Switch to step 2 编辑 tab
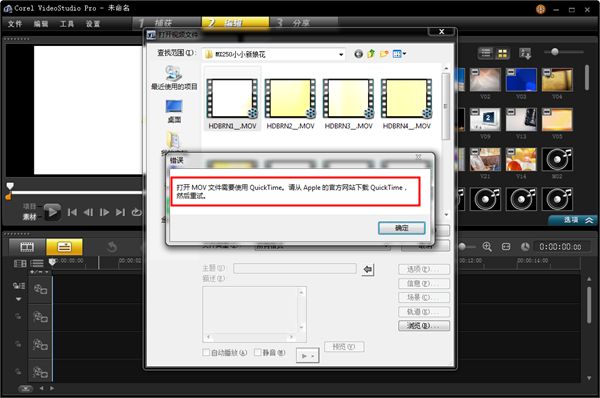This screenshot has width=600, height=398. (235, 23)
